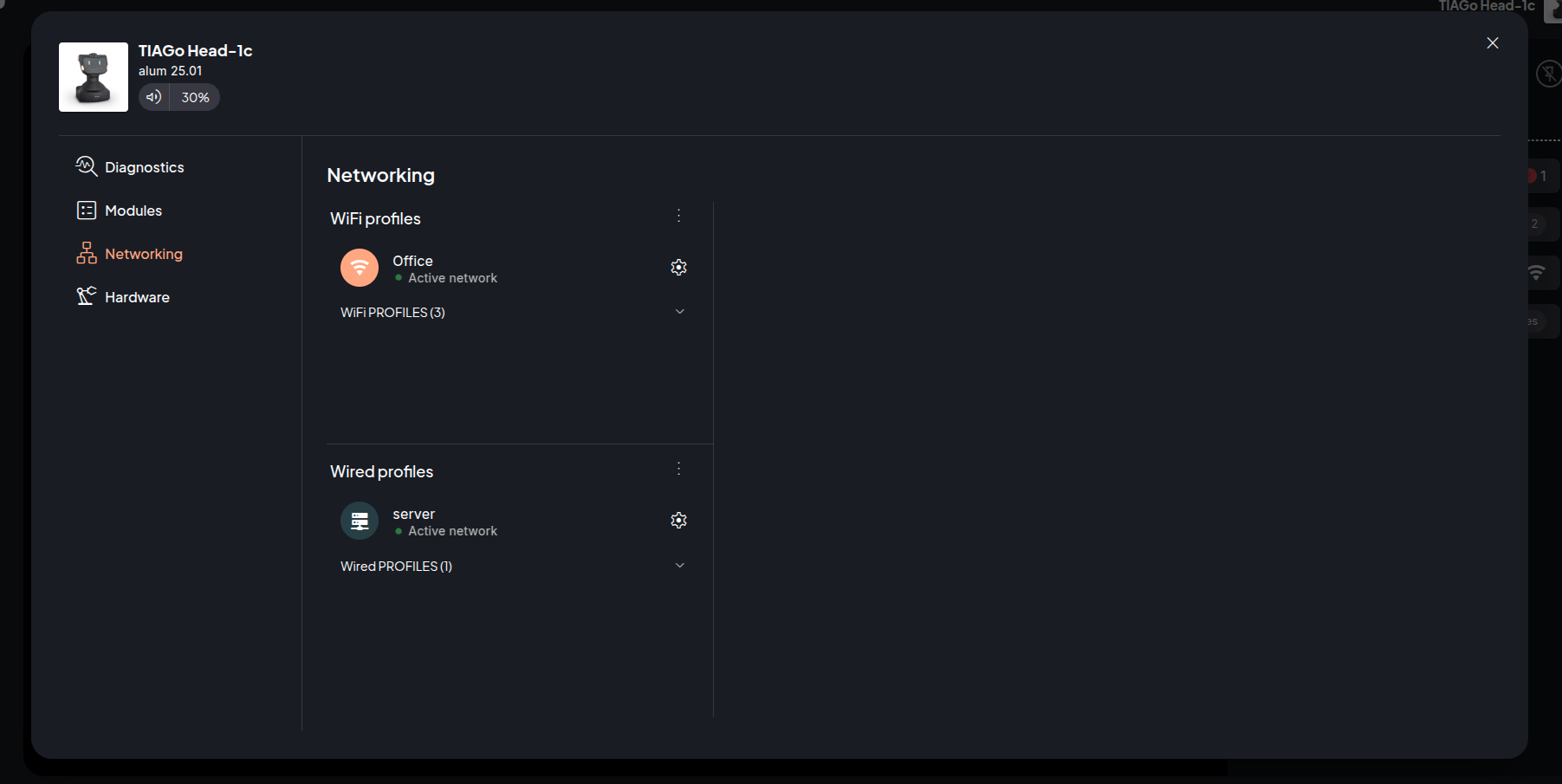Click the 30% volume level value
Image resolution: width=1562 pixels, height=784 pixels.
tap(195, 98)
